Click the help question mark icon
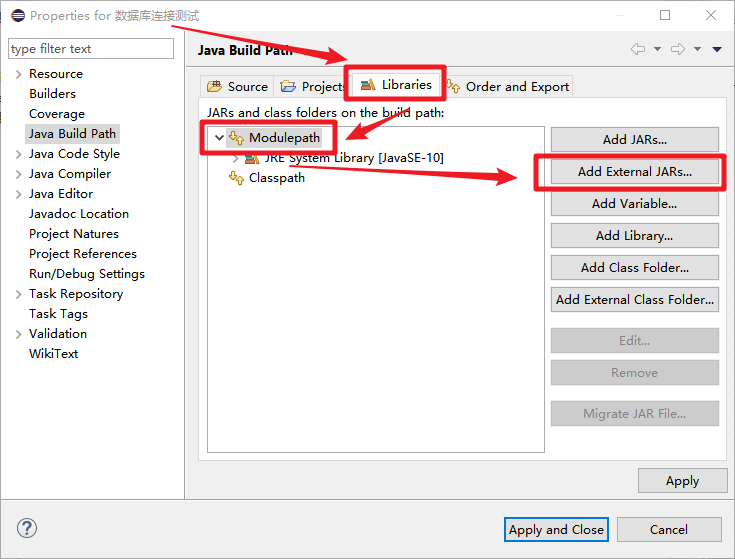Viewport: 735px width, 559px height. [27, 528]
